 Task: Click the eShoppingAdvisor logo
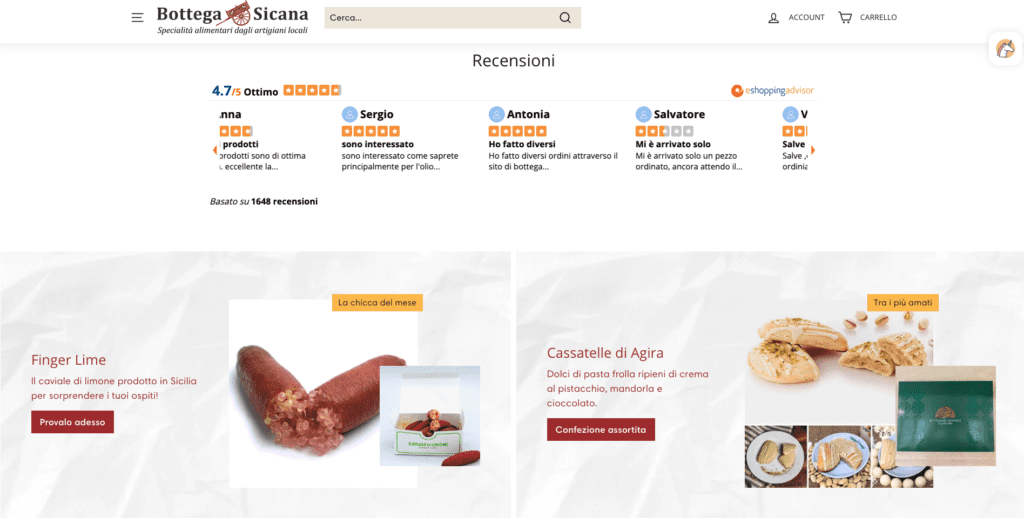(772, 91)
